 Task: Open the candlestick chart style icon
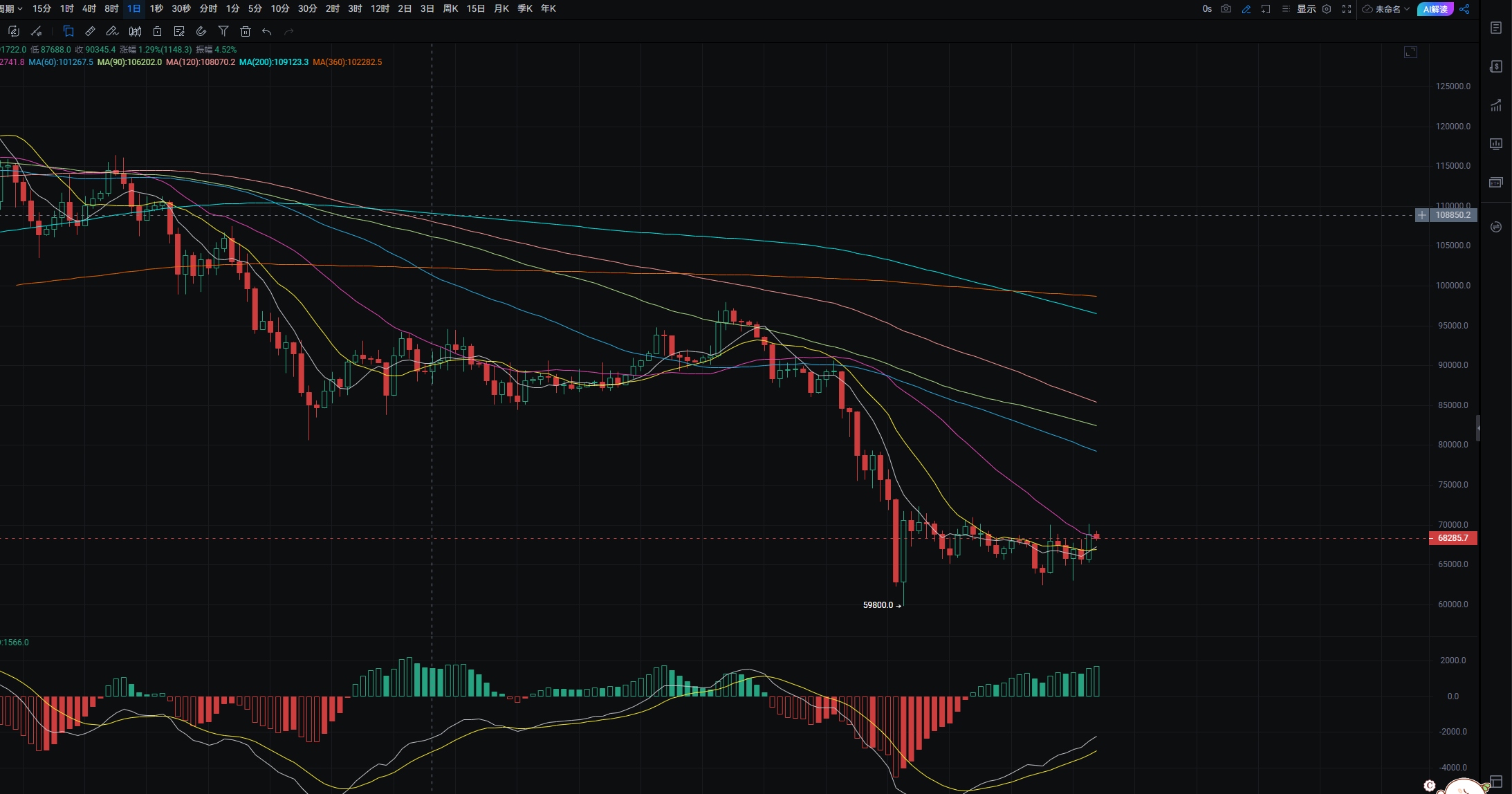click(x=136, y=31)
